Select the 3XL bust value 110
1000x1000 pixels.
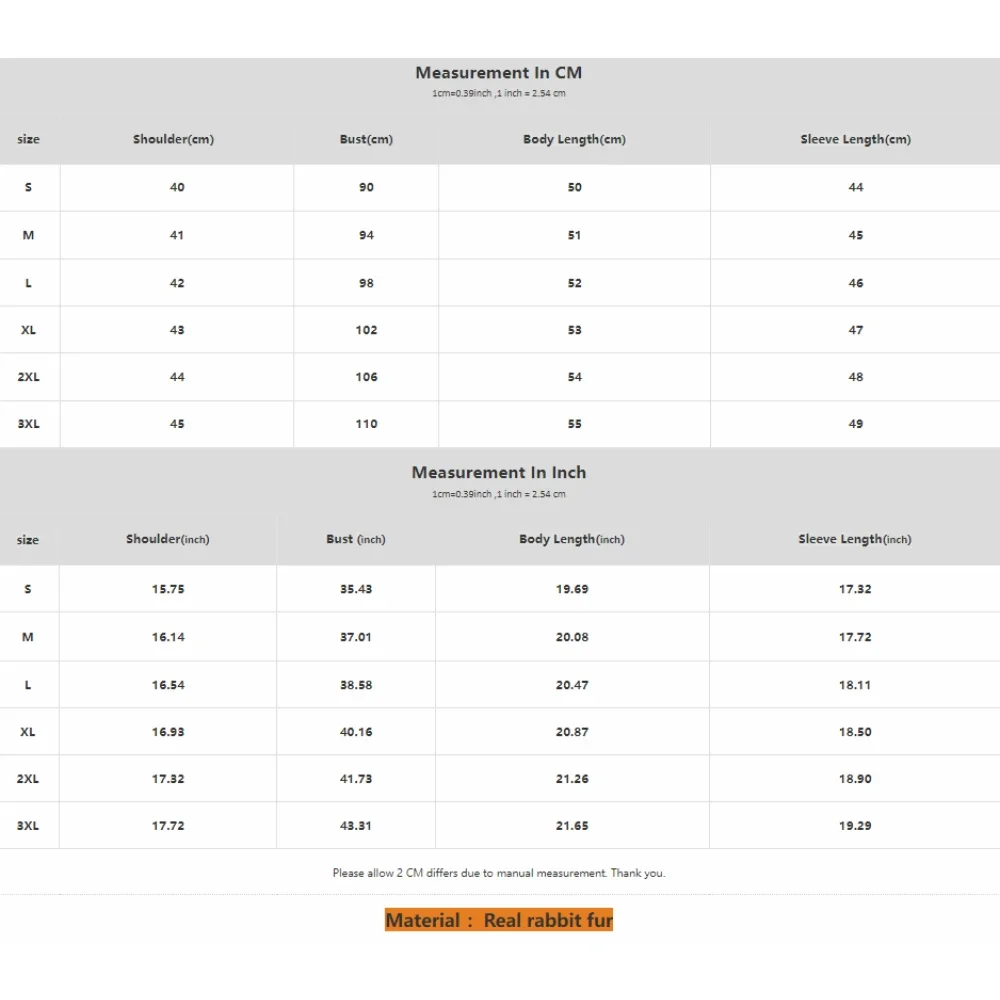click(366, 424)
